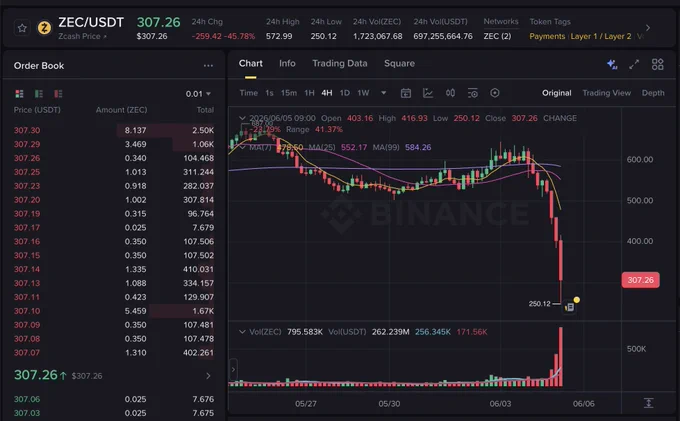The width and height of the screenshot is (680, 421).
Task: Click the MA(99) 584.26 legend value
Action: (418, 147)
